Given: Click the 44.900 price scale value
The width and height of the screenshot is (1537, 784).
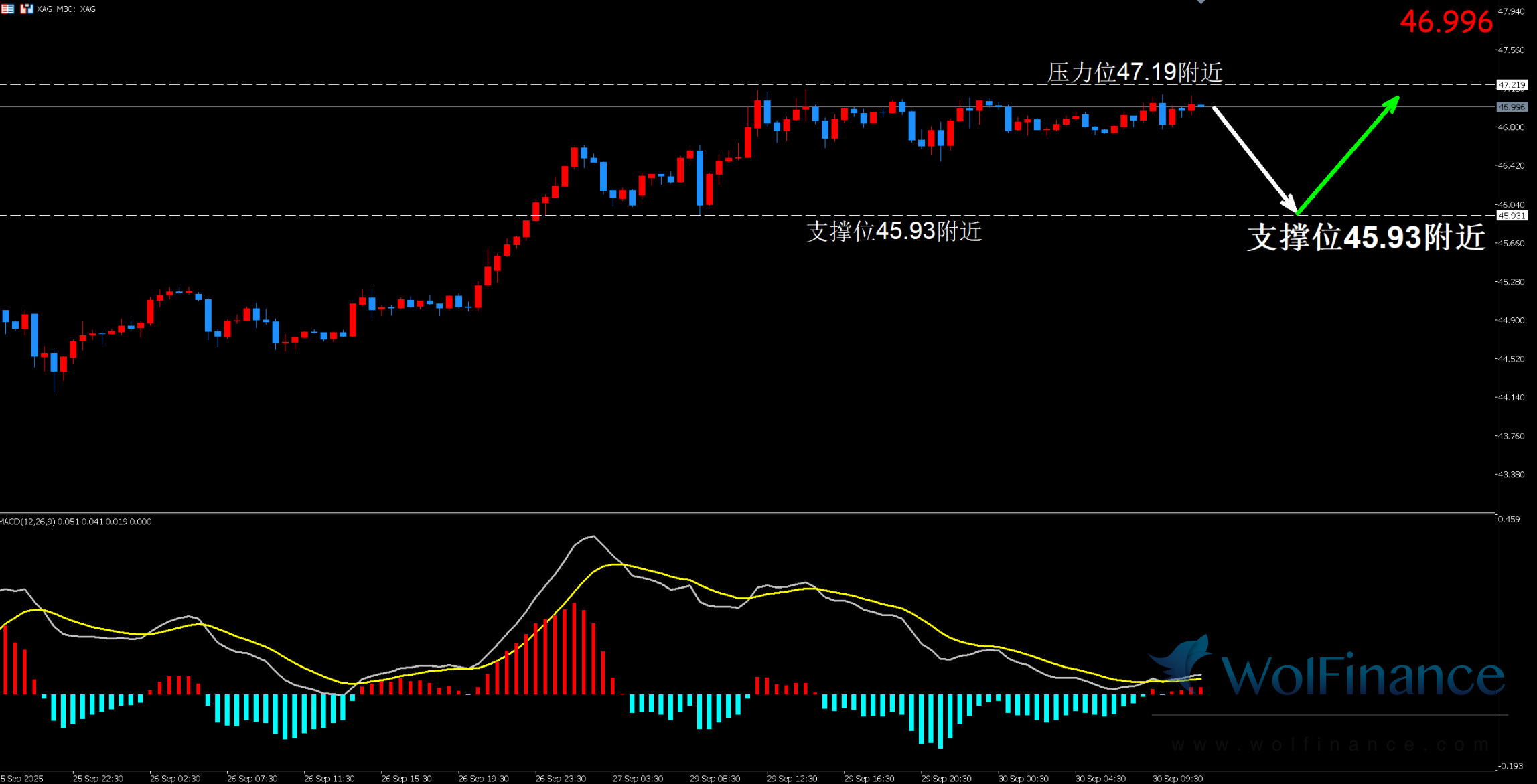Looking at the screenshot, I should click(x=1511, y=321).
